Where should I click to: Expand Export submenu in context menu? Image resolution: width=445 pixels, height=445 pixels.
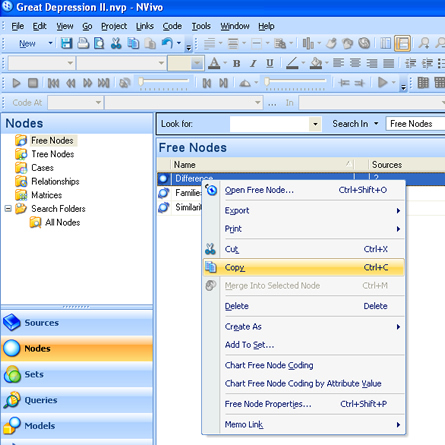pos(303,211)
